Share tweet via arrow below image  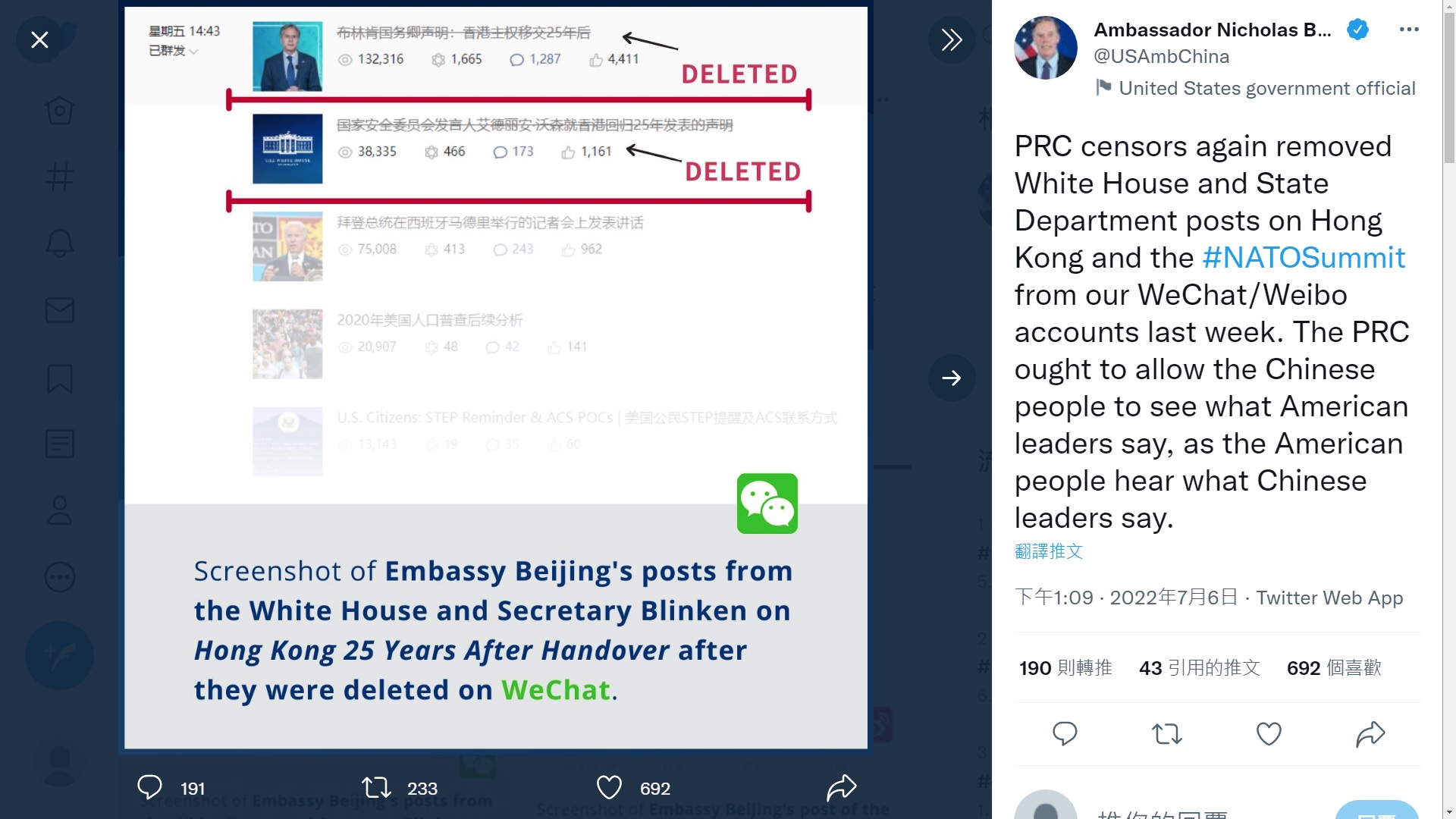click(x=841, y=788)
